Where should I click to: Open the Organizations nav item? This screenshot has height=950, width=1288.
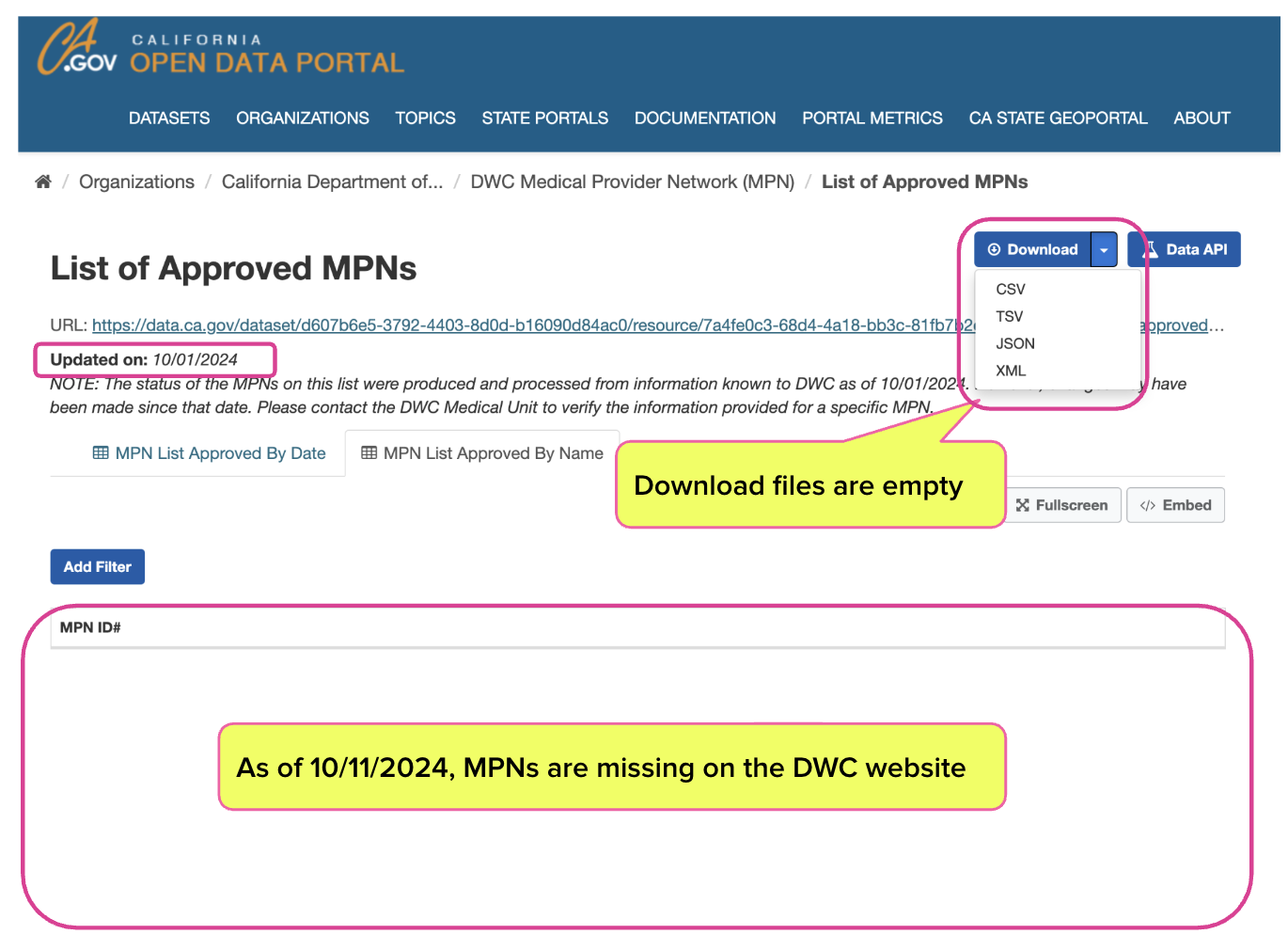pos(303,119)
